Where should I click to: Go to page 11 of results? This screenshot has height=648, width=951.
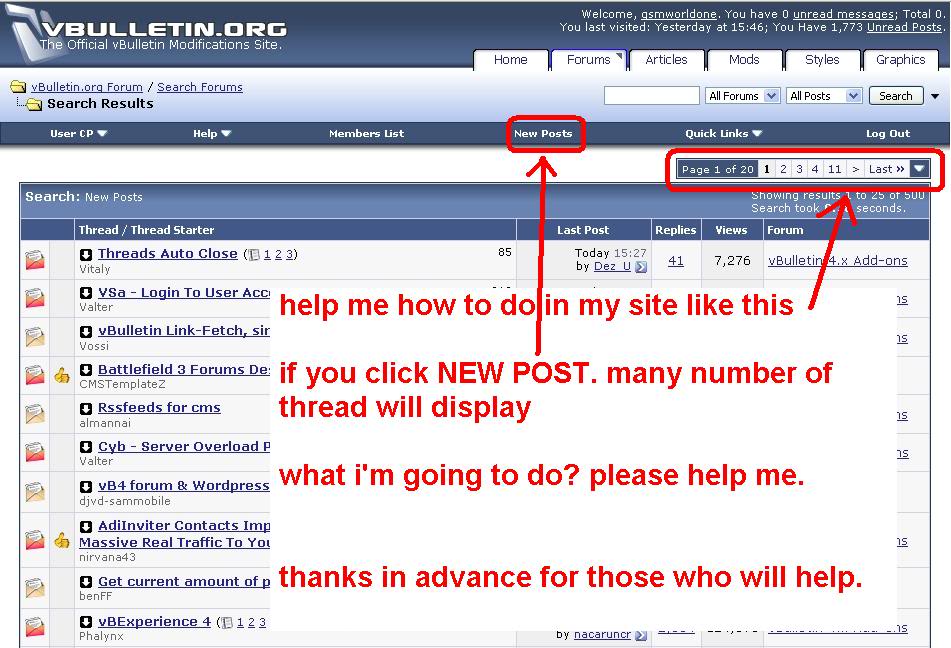click(x=835, y=169)
